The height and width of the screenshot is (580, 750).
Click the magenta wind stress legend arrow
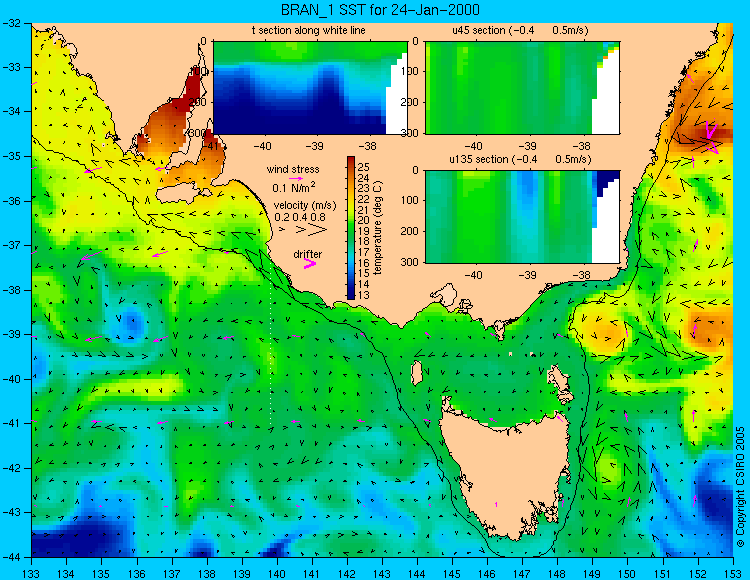[x=296, y=178]
